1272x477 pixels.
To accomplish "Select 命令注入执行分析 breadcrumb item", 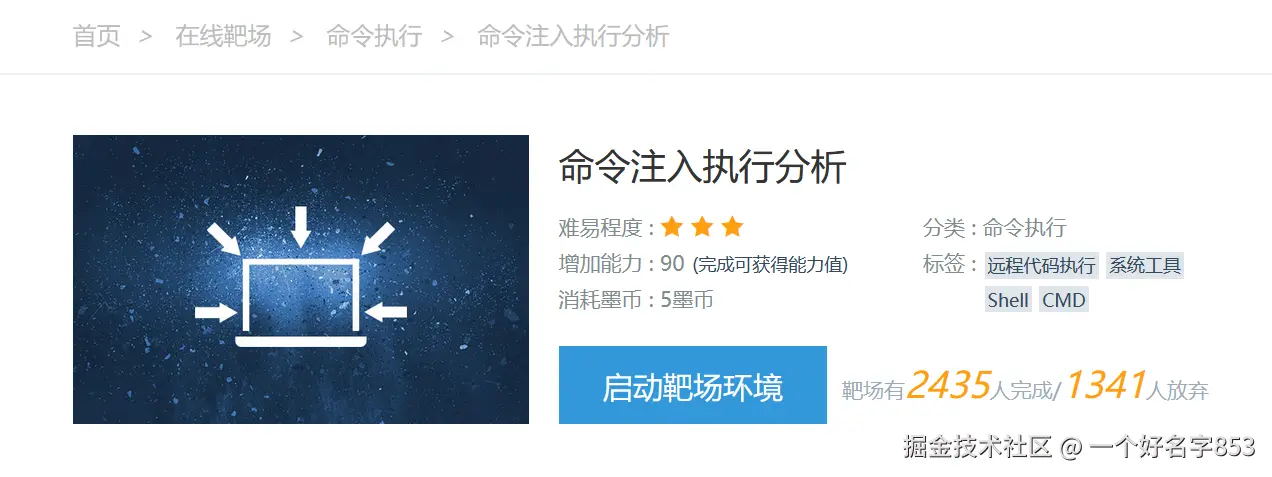I will [573, 37].
